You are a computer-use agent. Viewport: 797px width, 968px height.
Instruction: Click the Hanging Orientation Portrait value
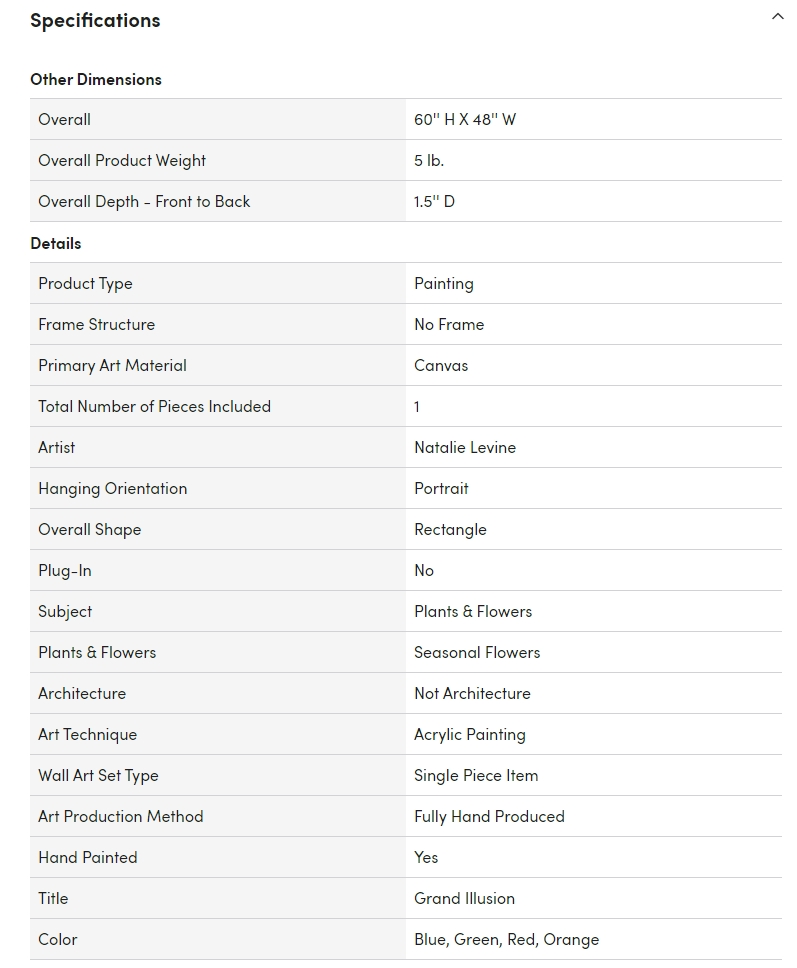pos(441,488)
